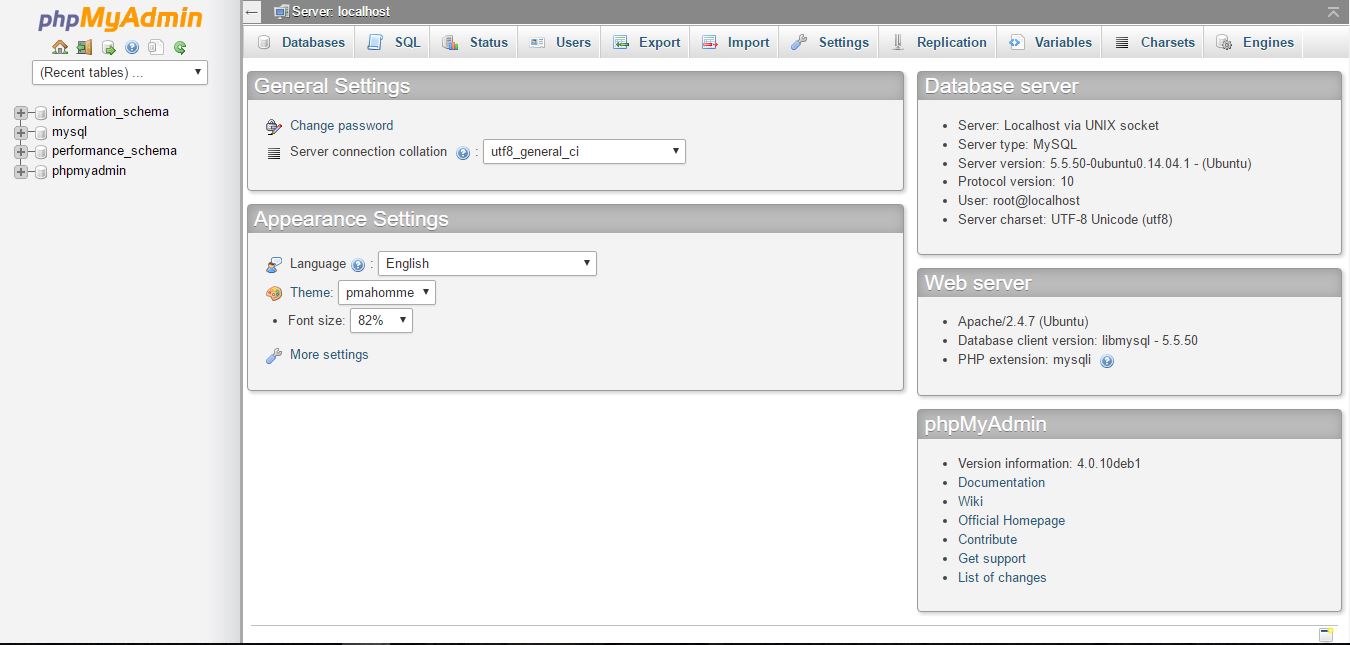1350x645 pixels.
Task: Click the 'Protocol version: 10' text
Action: 1016,181
